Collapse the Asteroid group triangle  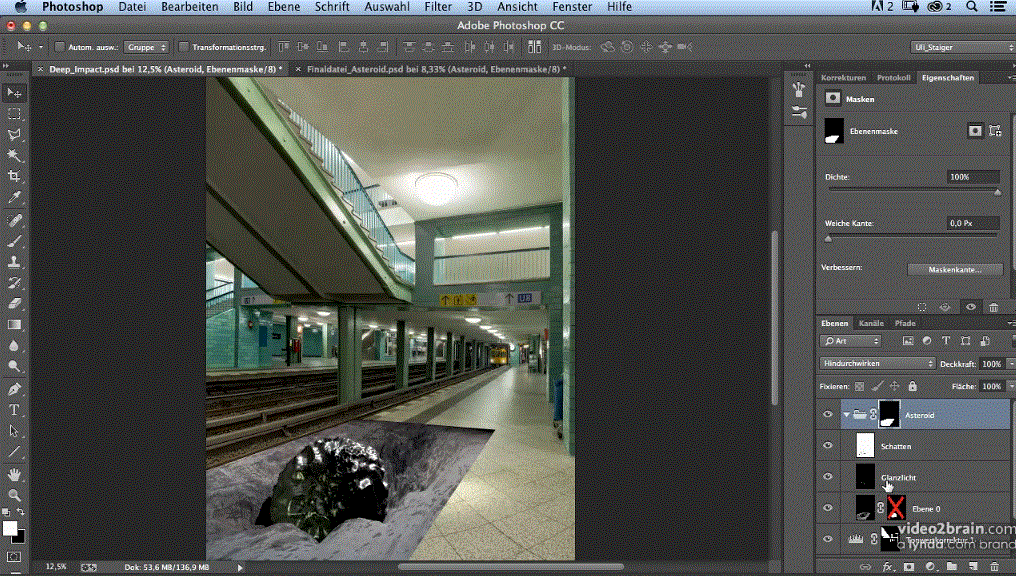pos(846,415)
